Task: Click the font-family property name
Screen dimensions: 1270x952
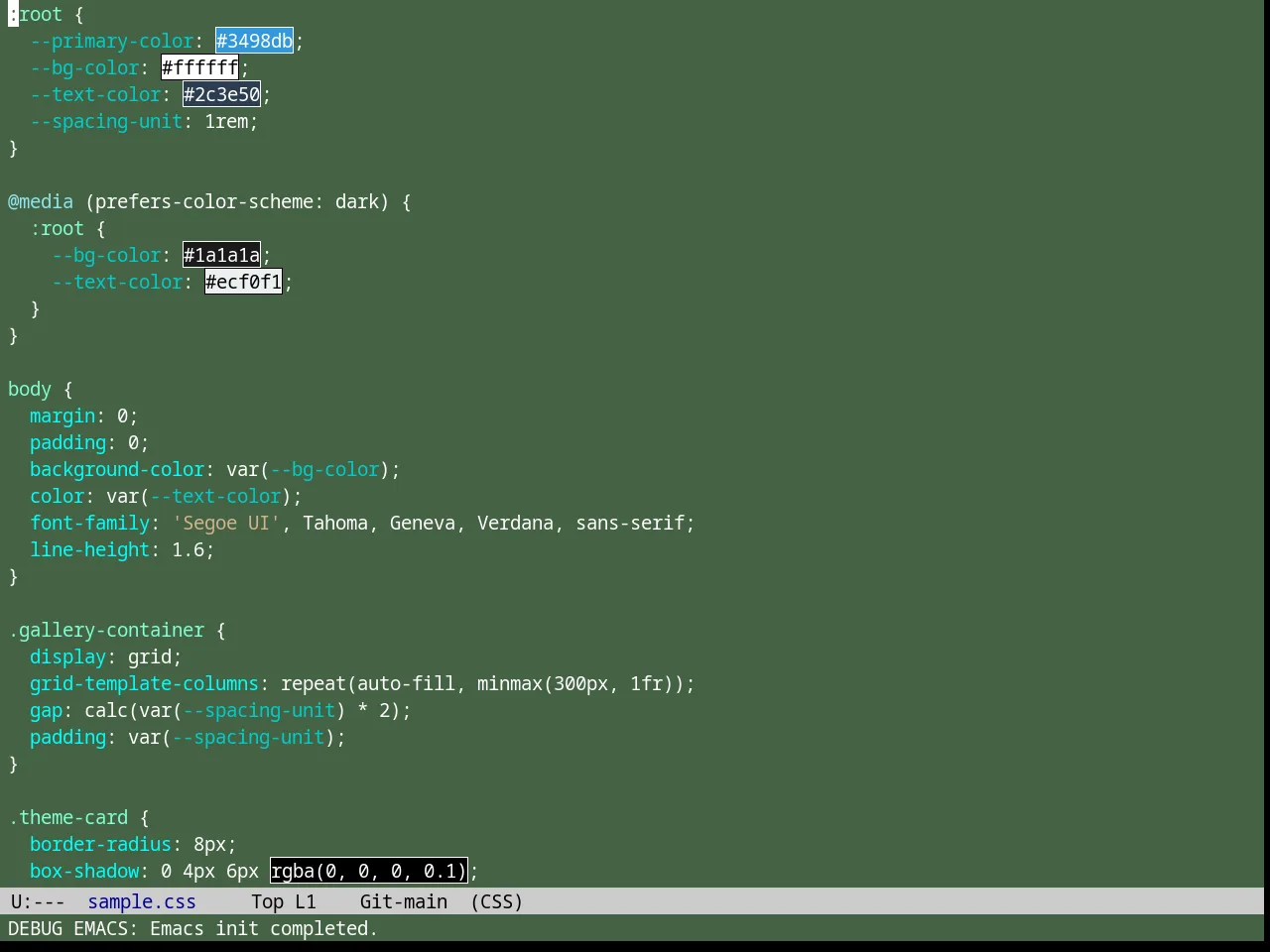Action: pyautogui.click(x=90, y=523)
